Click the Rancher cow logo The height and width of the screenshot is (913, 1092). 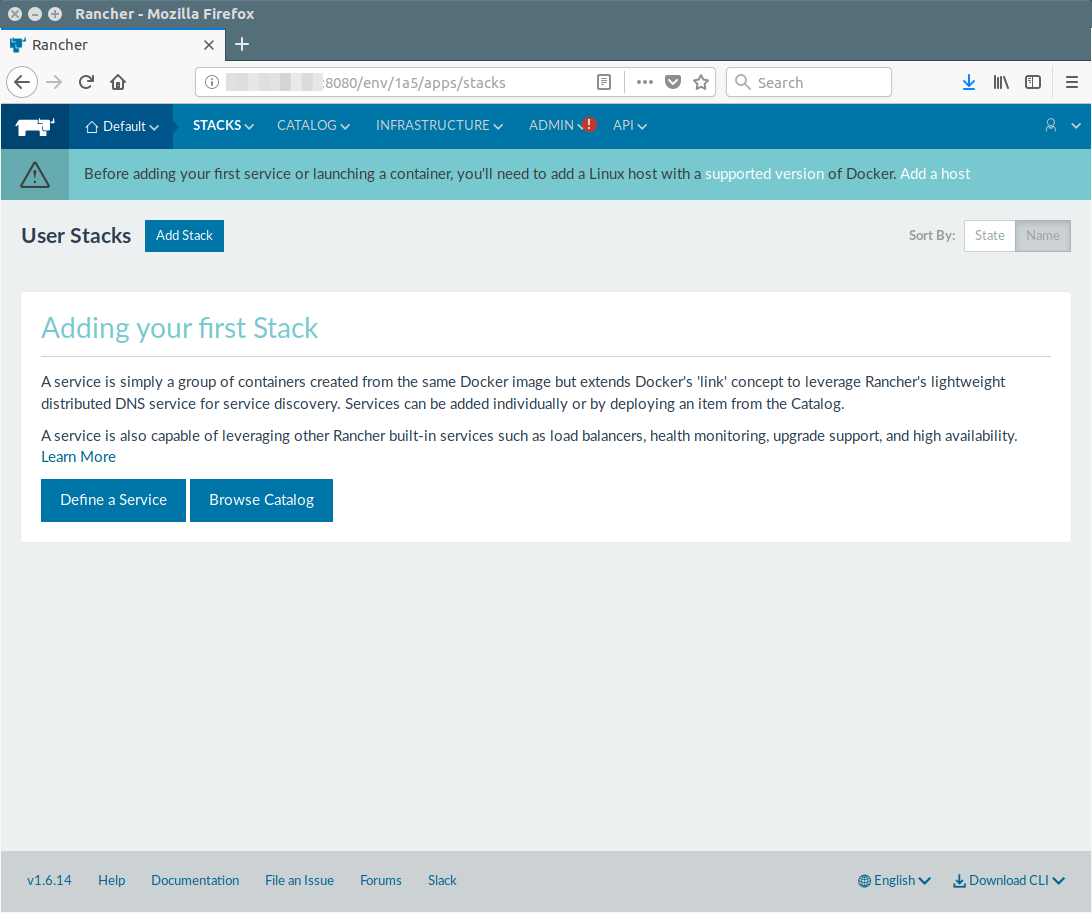(x=34, y=126)
